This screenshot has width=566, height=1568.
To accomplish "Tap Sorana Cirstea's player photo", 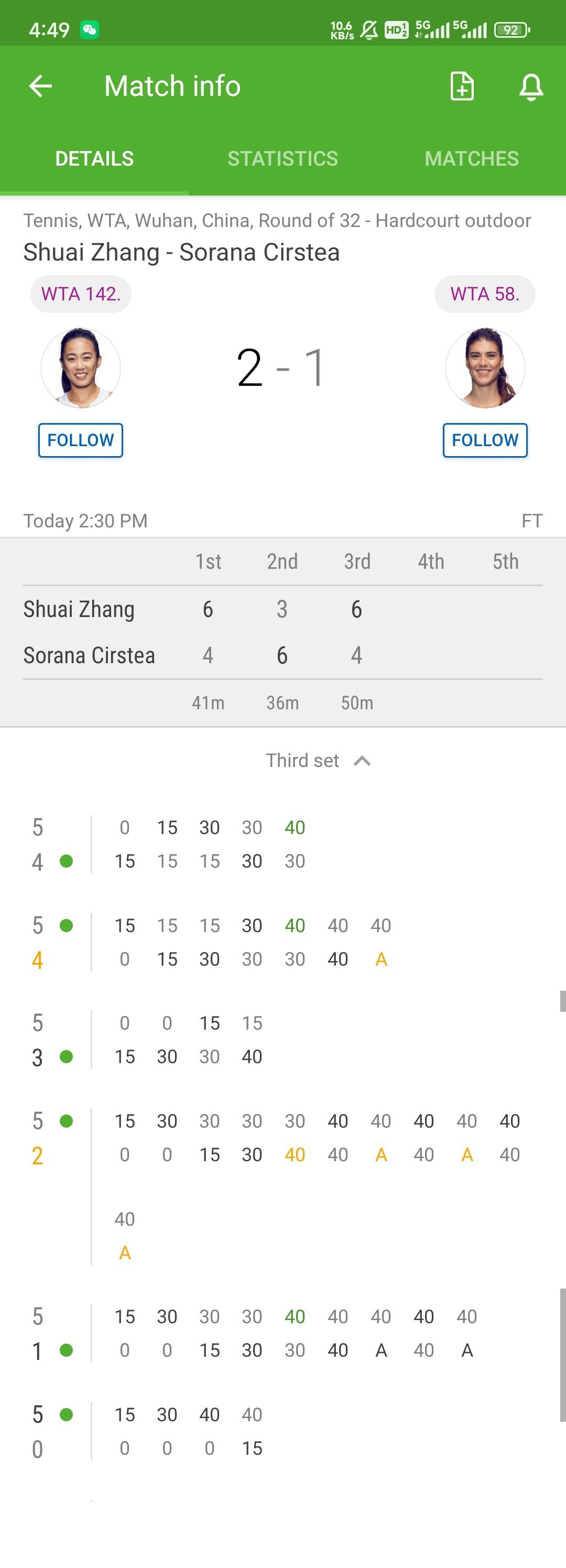I will point(485,367).
